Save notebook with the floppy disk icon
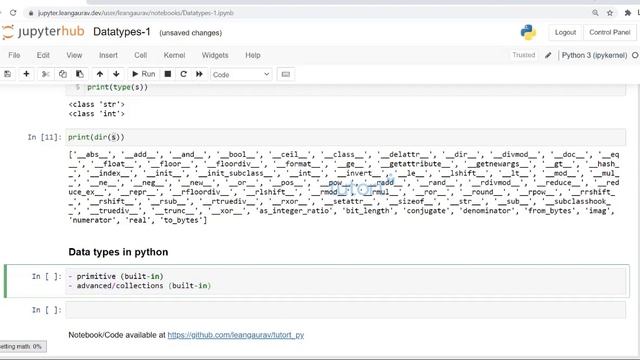Screen dimensions: 640x360 pos(7,74)
